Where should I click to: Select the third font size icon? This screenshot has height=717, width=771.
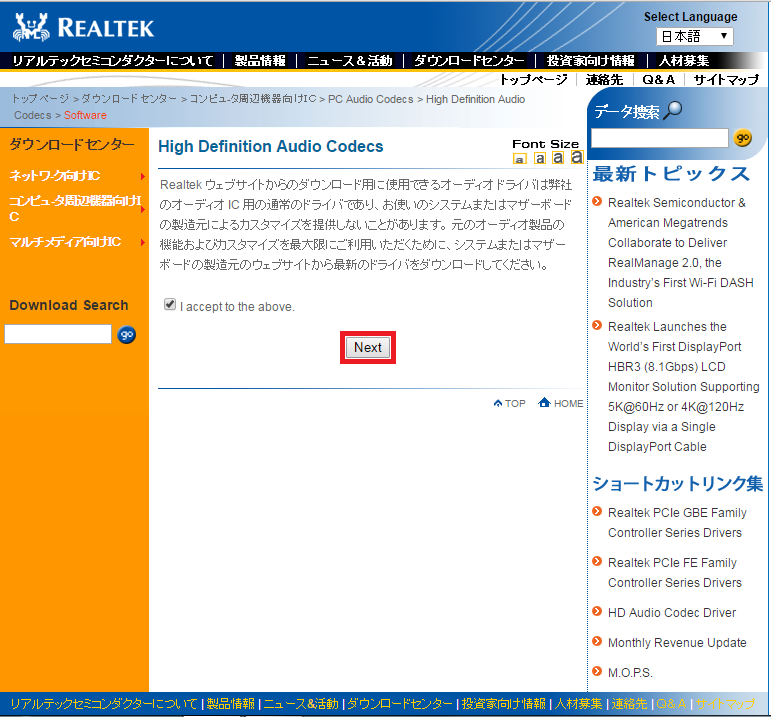pyautogui.click(x=558, y=157)
